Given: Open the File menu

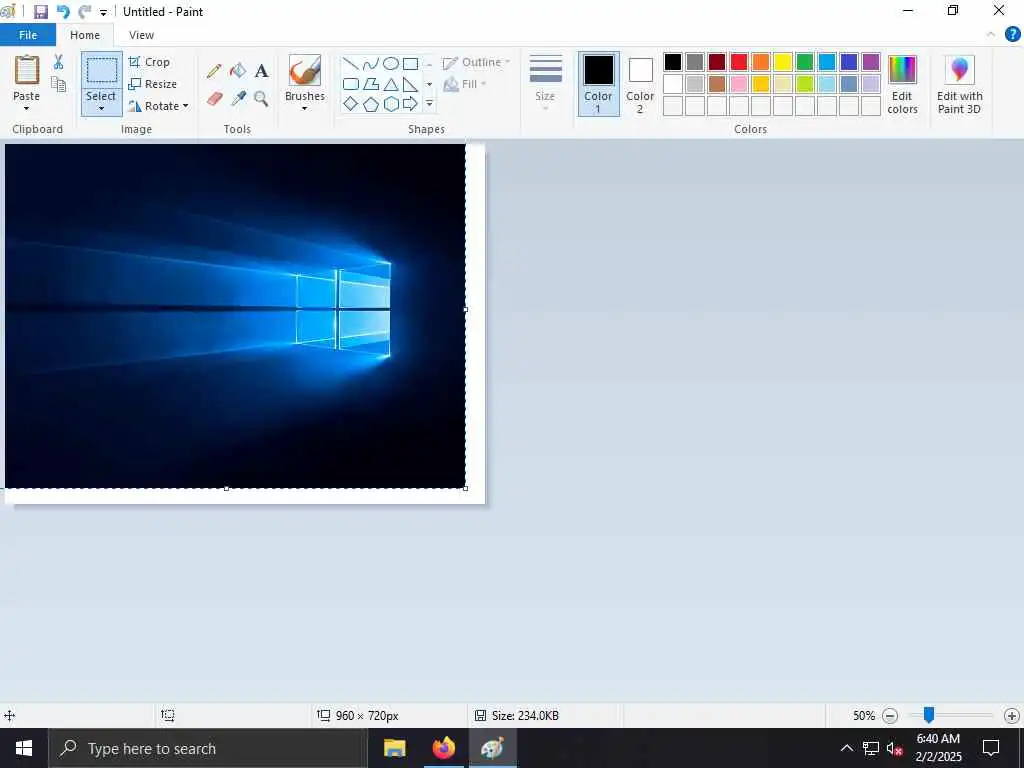Looking at the screenshot, I should (x=28, y=35).
